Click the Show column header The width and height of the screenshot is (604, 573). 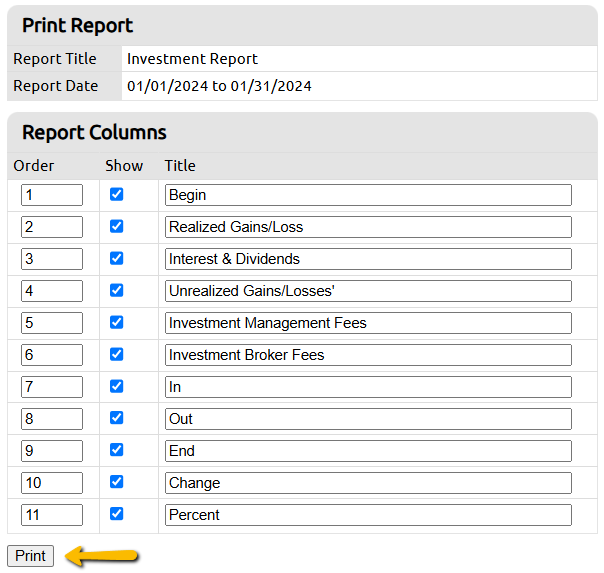coord(124,166)
